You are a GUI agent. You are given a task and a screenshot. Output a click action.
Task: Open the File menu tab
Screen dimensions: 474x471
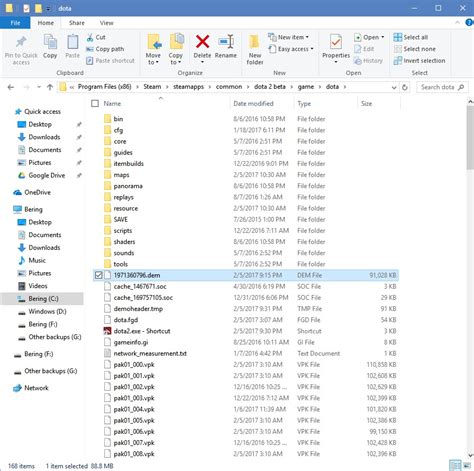click(15, 23)
